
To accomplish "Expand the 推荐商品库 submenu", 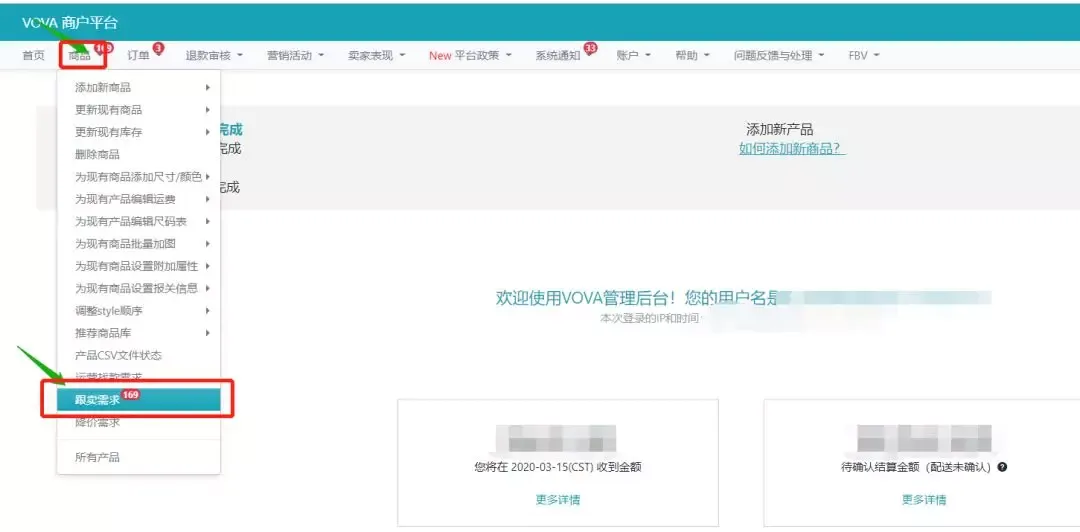I will tap(138, 333).
